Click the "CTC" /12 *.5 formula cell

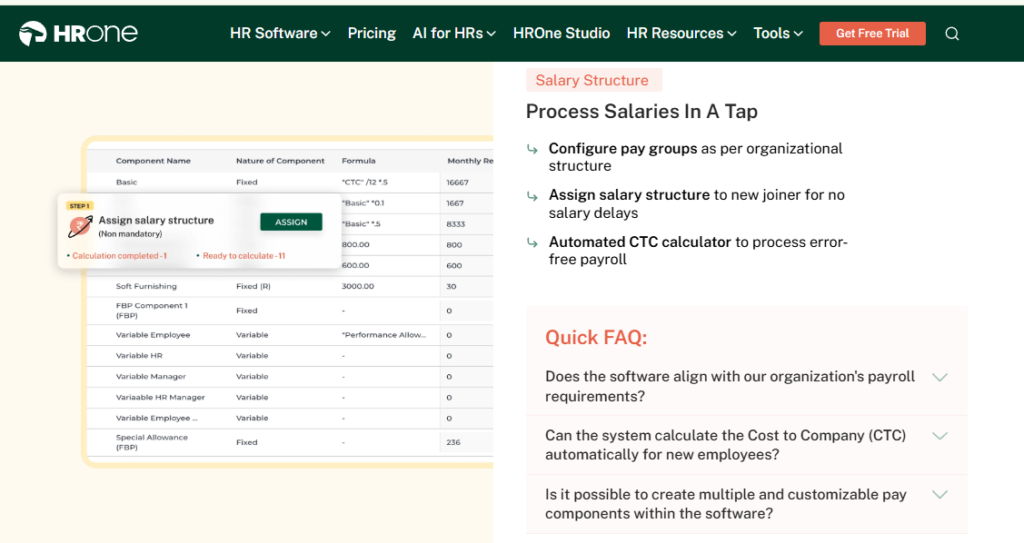[364, 182]
